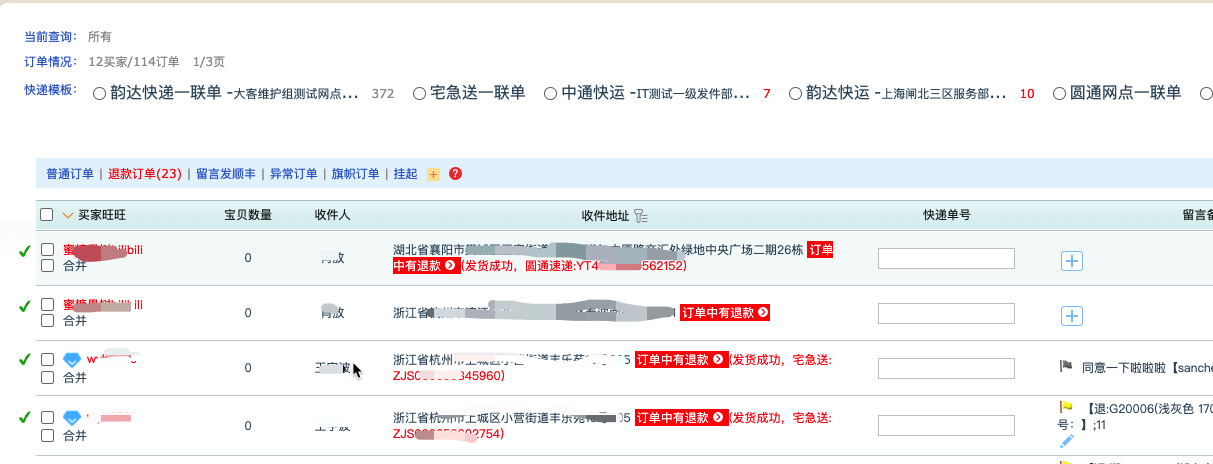Check the 合并 checkbox in the first order row
1213x464 pixels.
click(x=47, y=266)
